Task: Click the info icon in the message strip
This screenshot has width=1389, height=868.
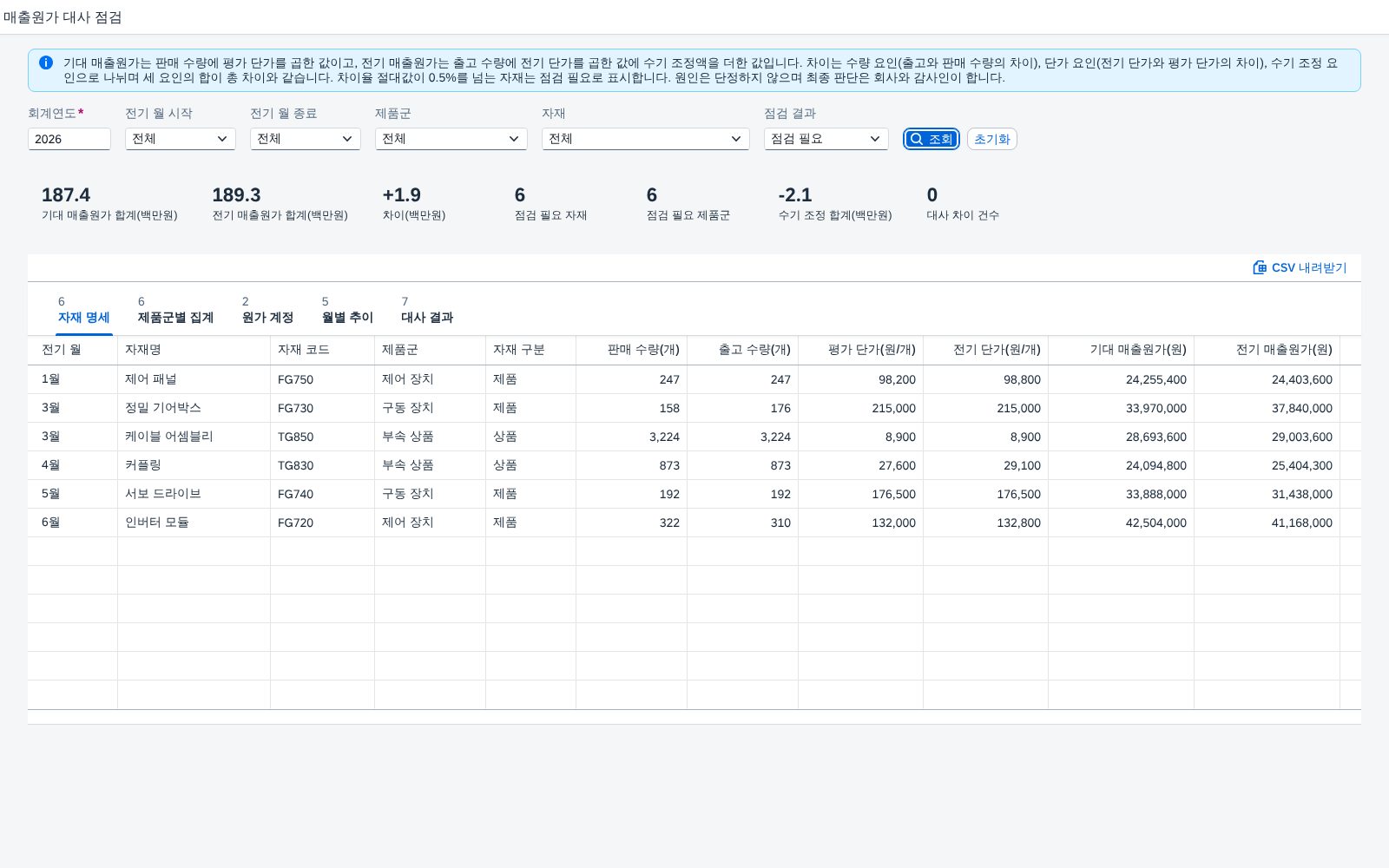Action: tap(46, 62)
